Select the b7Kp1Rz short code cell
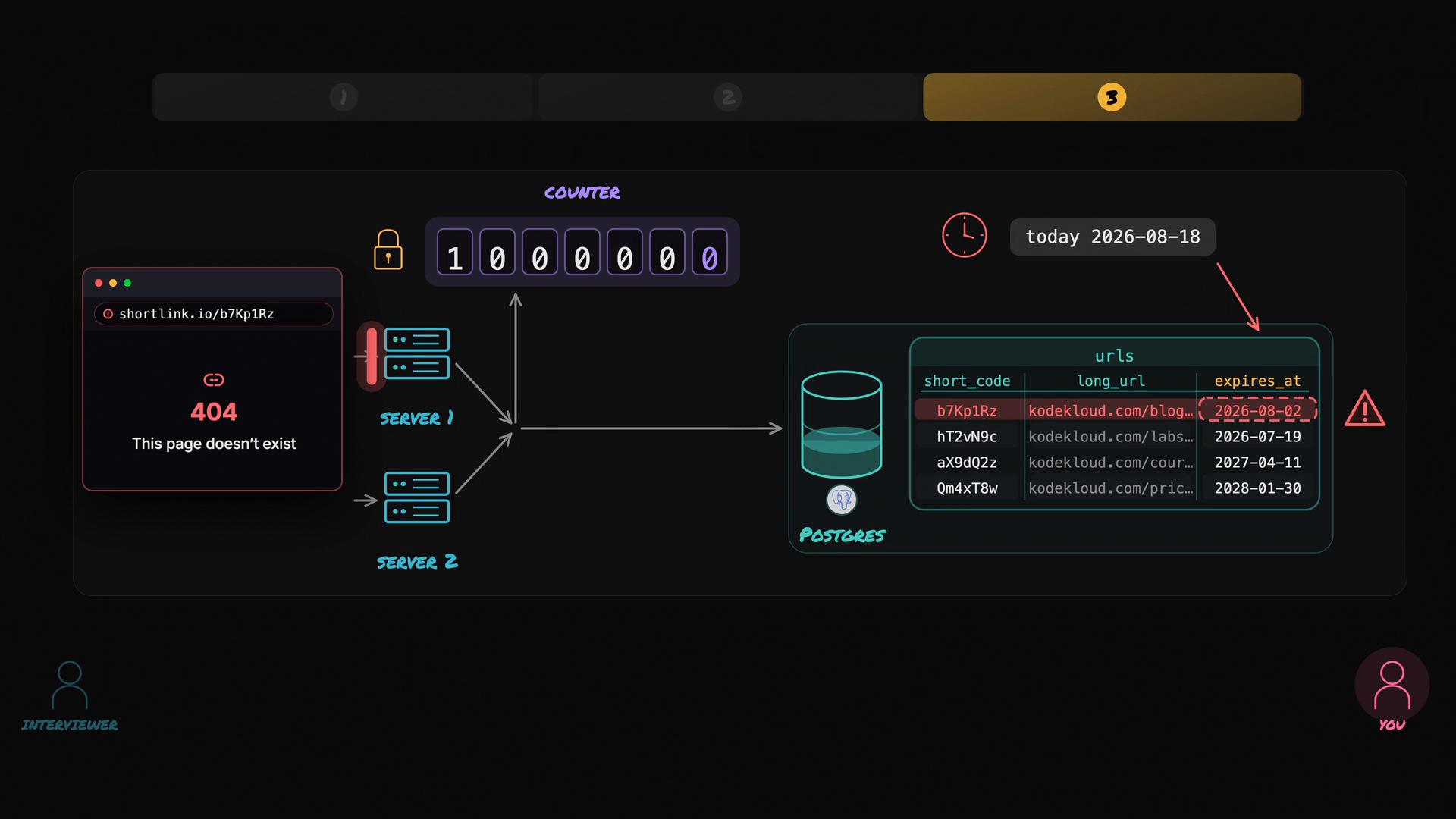 pyautogui.click(x=967, y=410)
